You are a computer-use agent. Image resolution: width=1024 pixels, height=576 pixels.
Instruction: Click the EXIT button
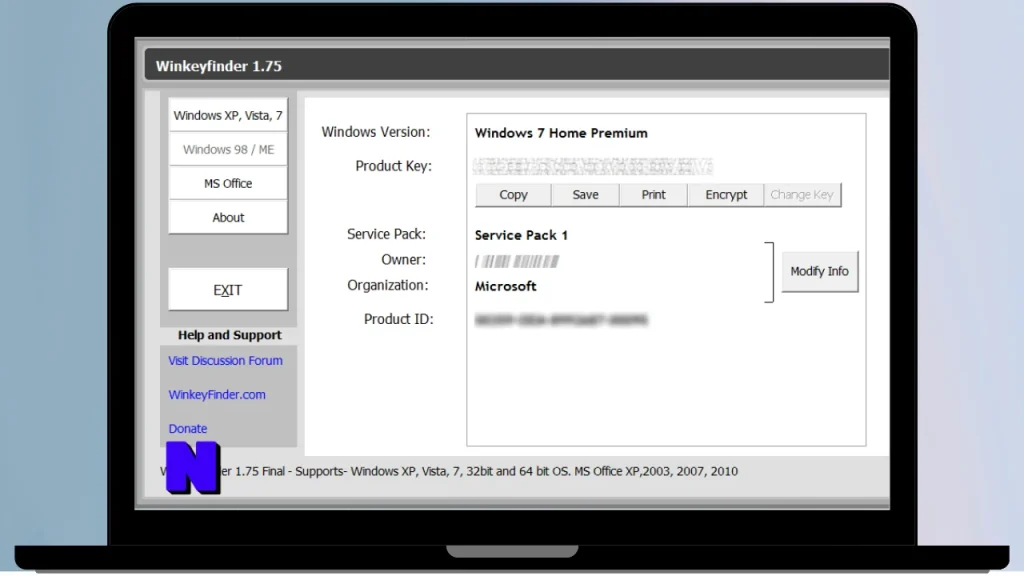228,289
